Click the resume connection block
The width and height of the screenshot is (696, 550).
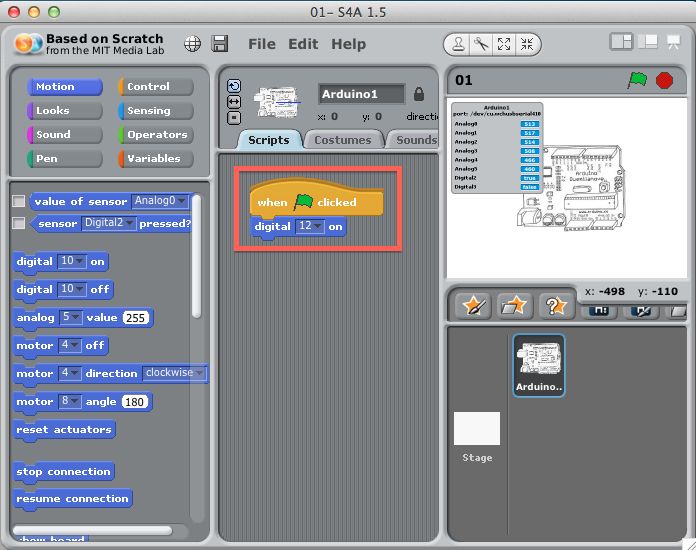(x=72, y=499)
